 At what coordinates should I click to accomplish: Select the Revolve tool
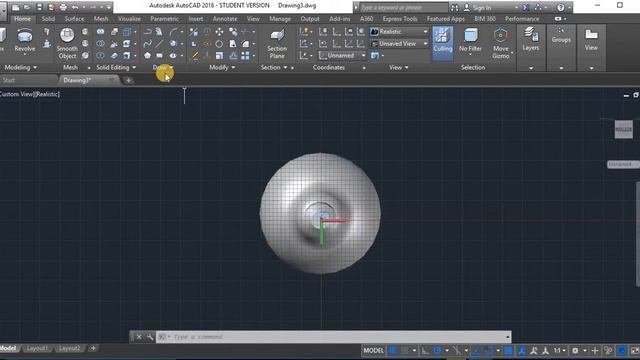click(x=24, y=40)
